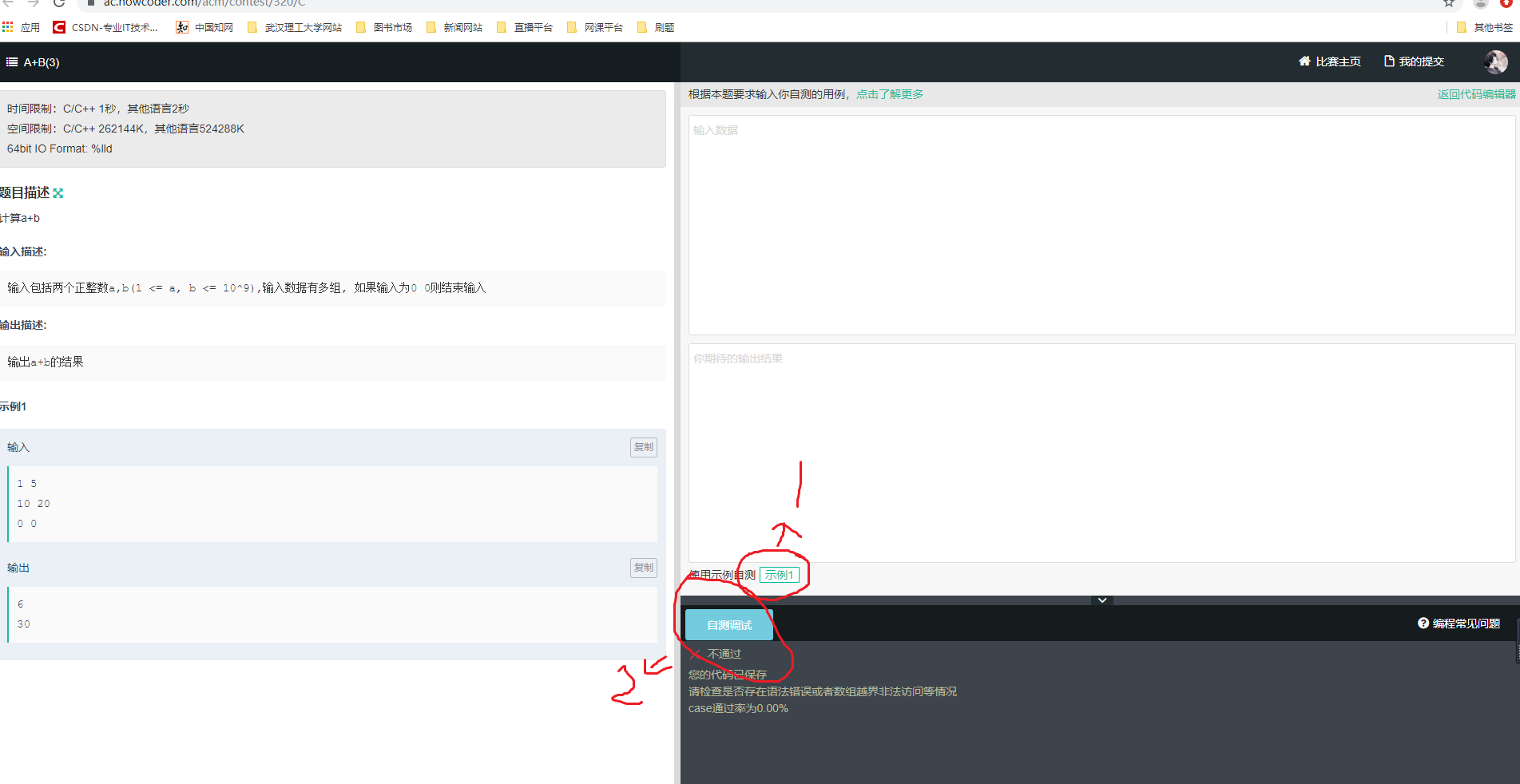Screen dimensions: 1520x784
Task: Open the CSDN bookmark
Action: [x=105, y=27]
